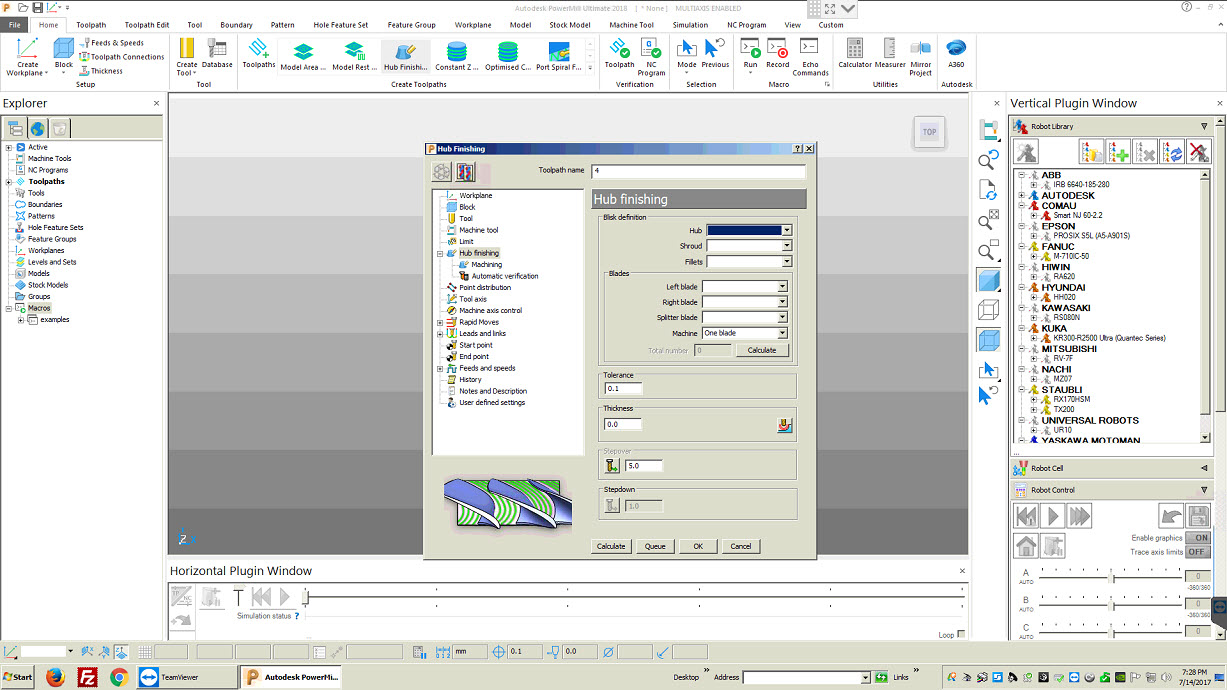
Task: Open Firefox from the taskbar
Action: (55, 677)
